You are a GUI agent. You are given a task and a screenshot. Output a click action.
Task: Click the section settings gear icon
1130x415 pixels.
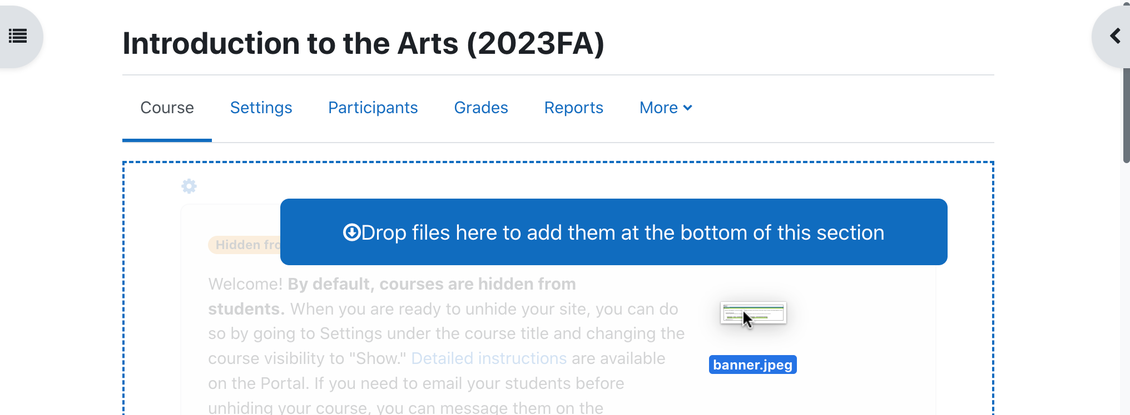tap(189, 187)
